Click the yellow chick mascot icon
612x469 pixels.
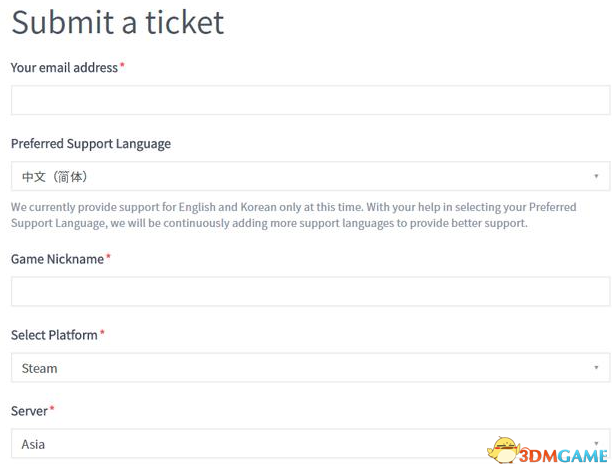[x=503, y=450]
